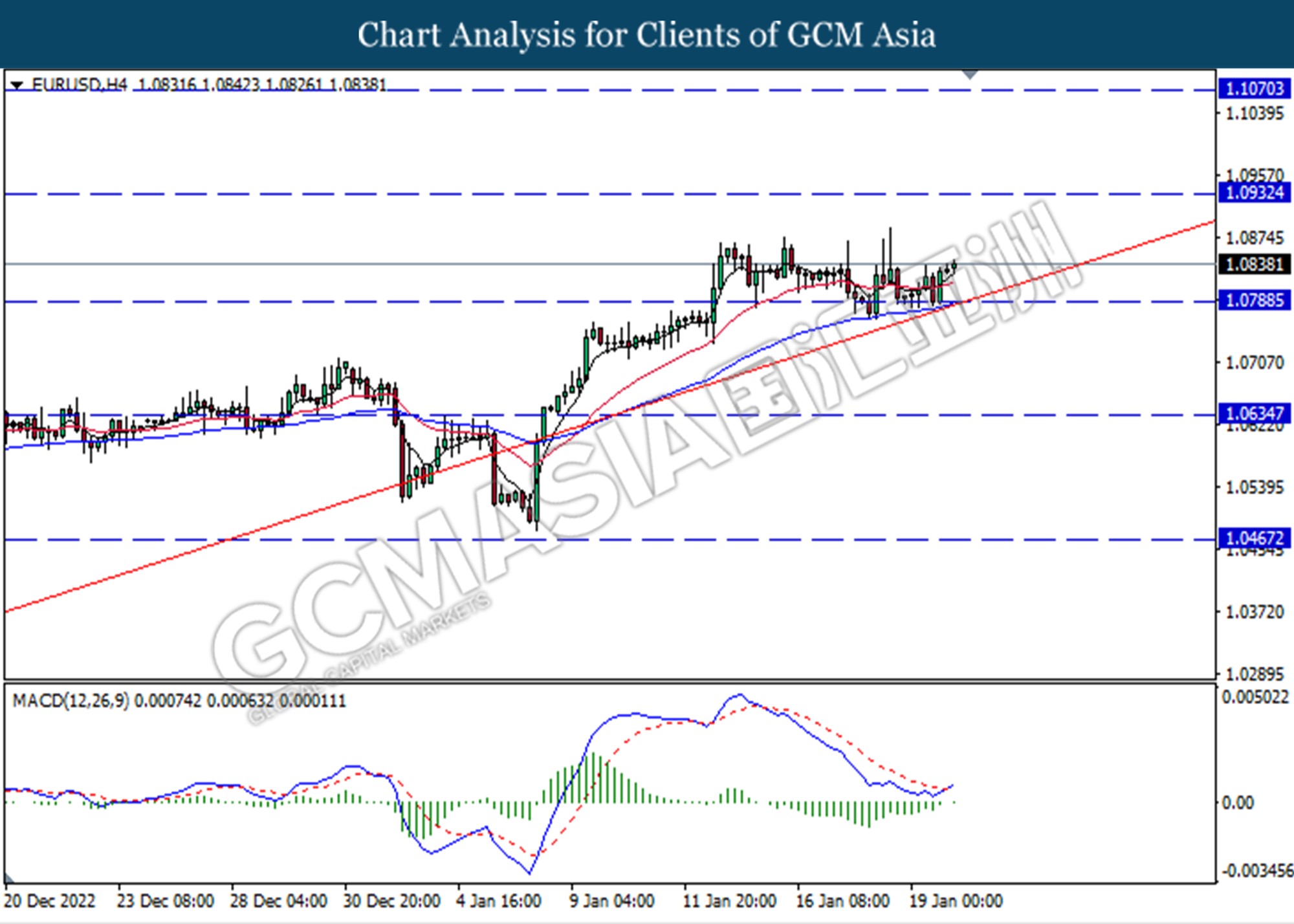Click the small gray triangle at the bottom-left chart corner

coord(9,879)
